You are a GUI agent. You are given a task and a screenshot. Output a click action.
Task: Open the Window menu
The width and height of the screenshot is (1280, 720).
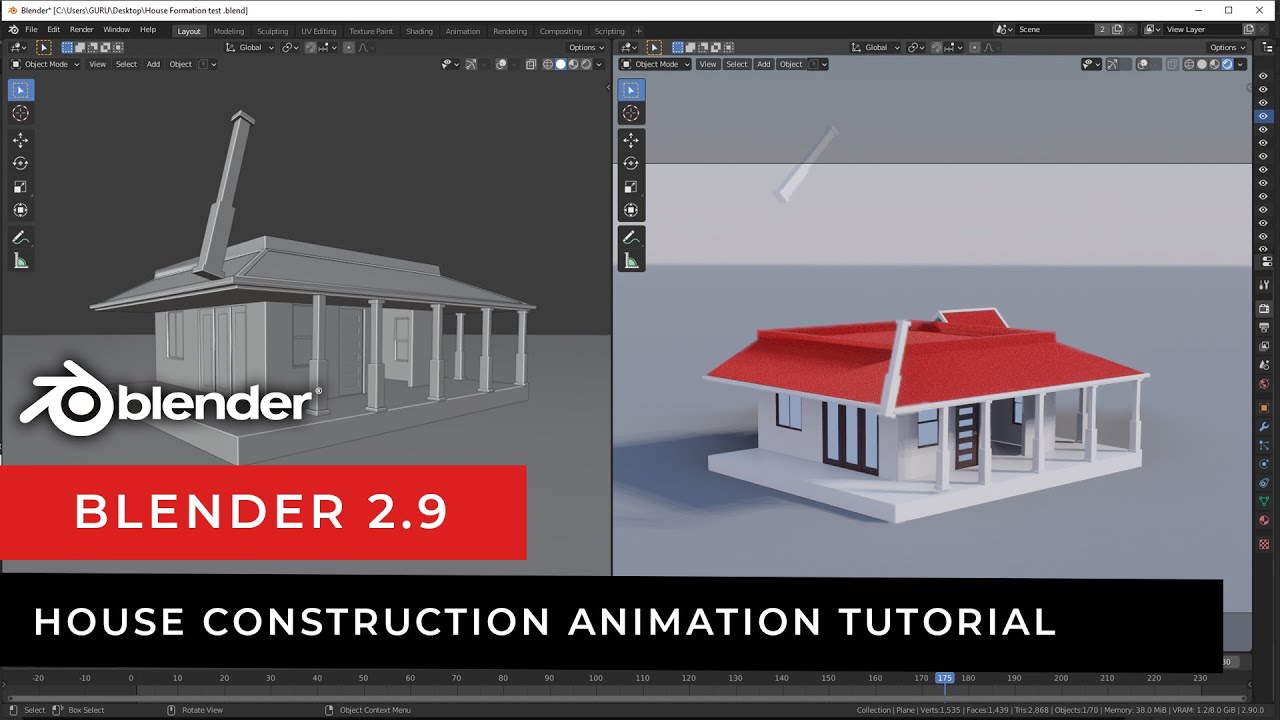click(x=117, y=30)
